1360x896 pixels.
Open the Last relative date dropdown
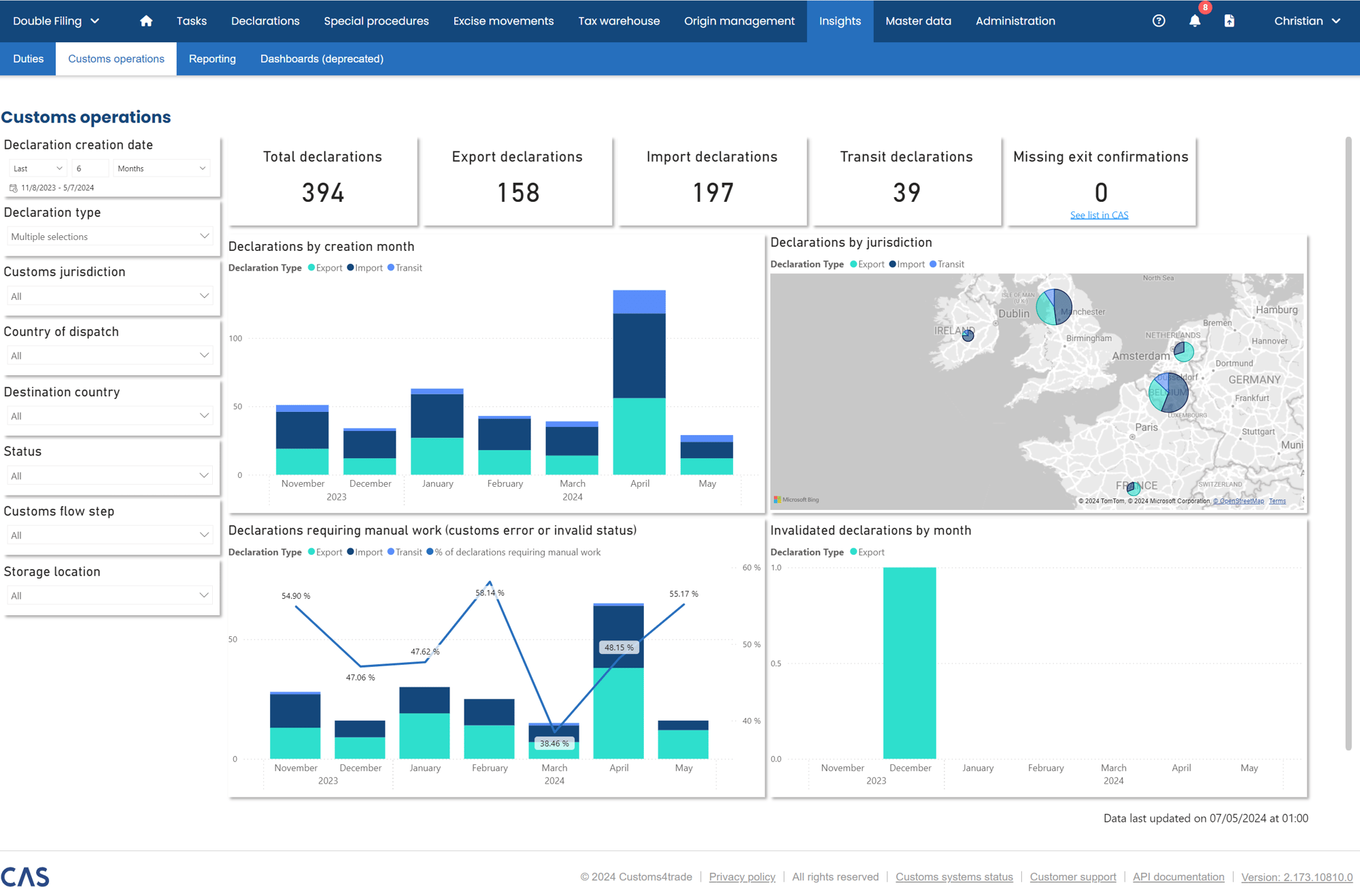[x=38, y=169]
